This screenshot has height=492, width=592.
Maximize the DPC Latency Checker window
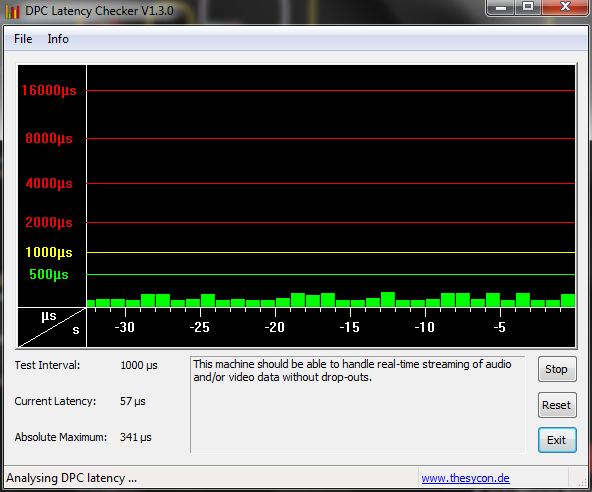tap(528, 7)
